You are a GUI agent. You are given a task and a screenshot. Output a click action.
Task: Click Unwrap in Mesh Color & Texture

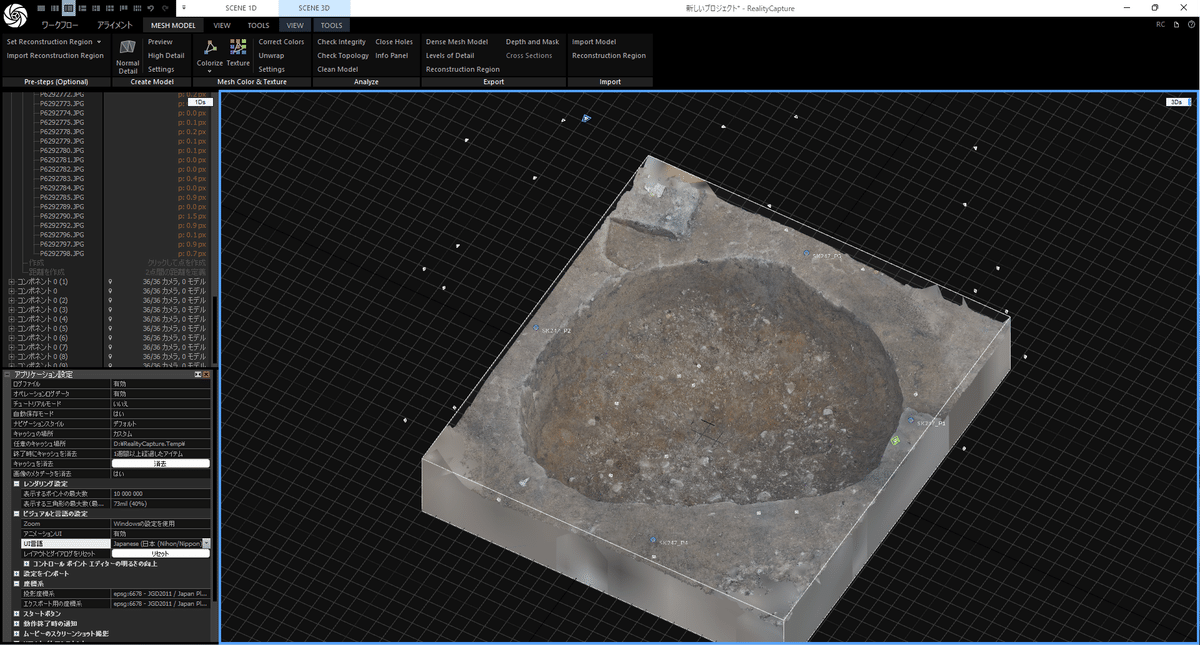tap(271, 56)
